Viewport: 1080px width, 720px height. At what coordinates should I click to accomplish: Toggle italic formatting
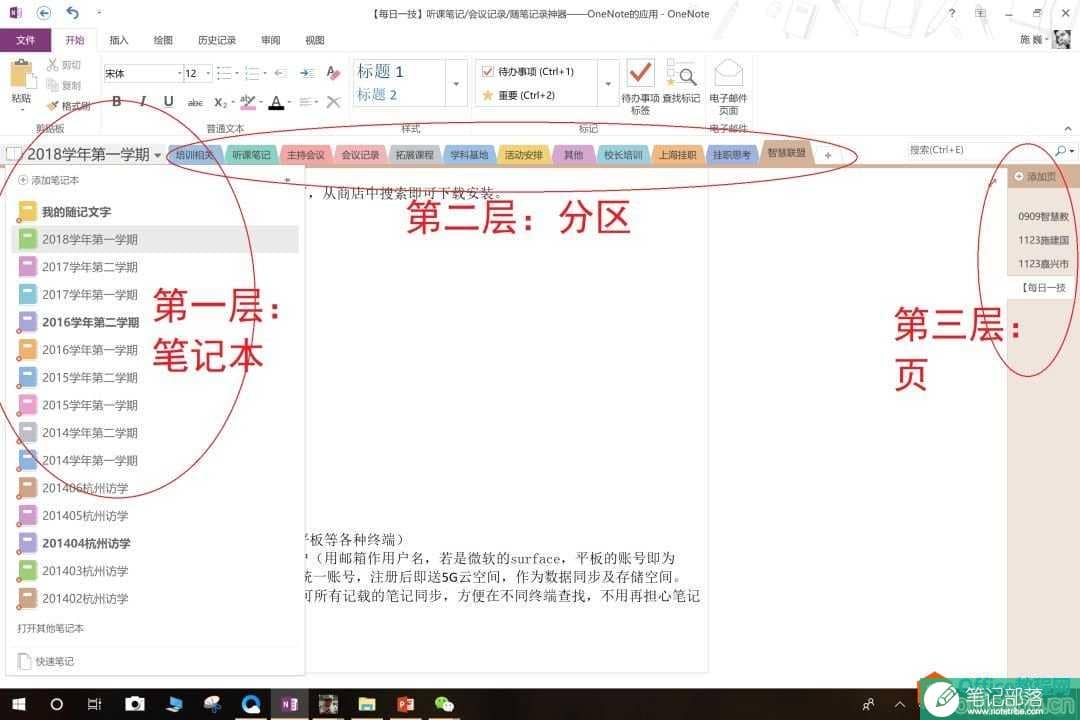click(x=143, y=101)
